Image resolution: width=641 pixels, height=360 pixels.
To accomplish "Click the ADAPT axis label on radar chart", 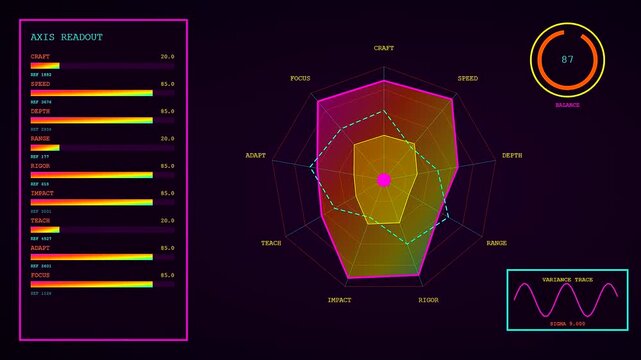I will [x=256, y=156].
